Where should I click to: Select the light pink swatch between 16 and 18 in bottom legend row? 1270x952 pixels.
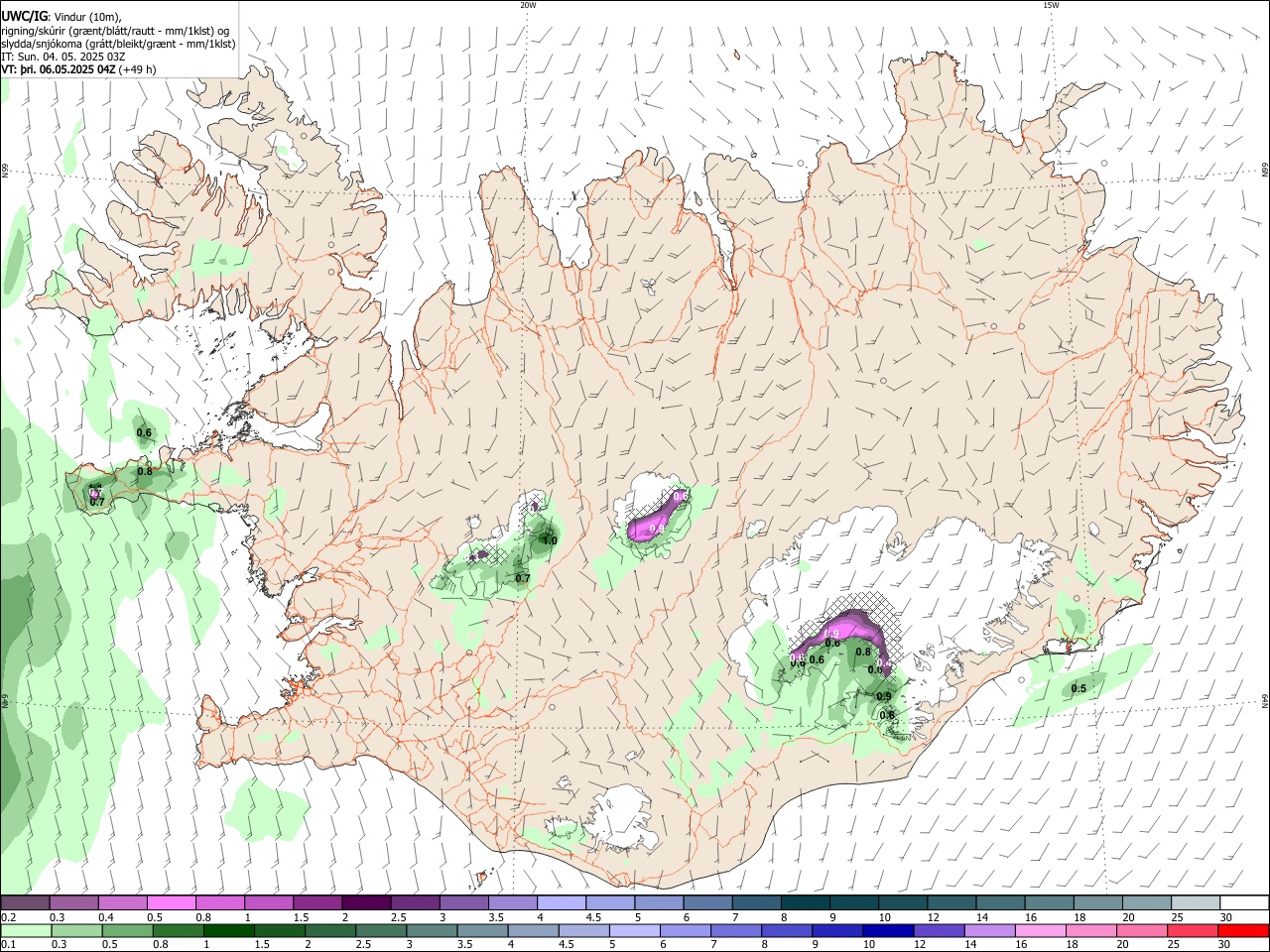[x=1039, y=930]
